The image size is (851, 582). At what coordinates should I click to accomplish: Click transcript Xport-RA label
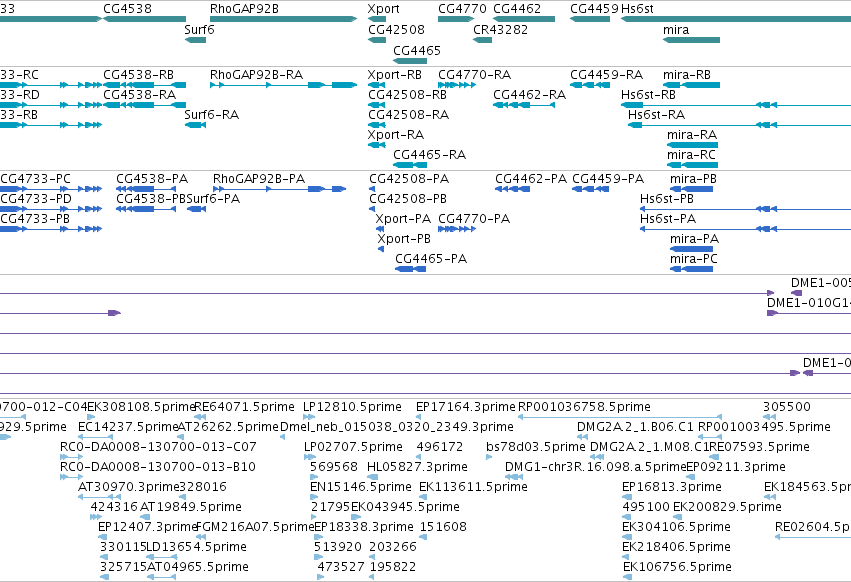pyautogui.click(x=396, y=135)
